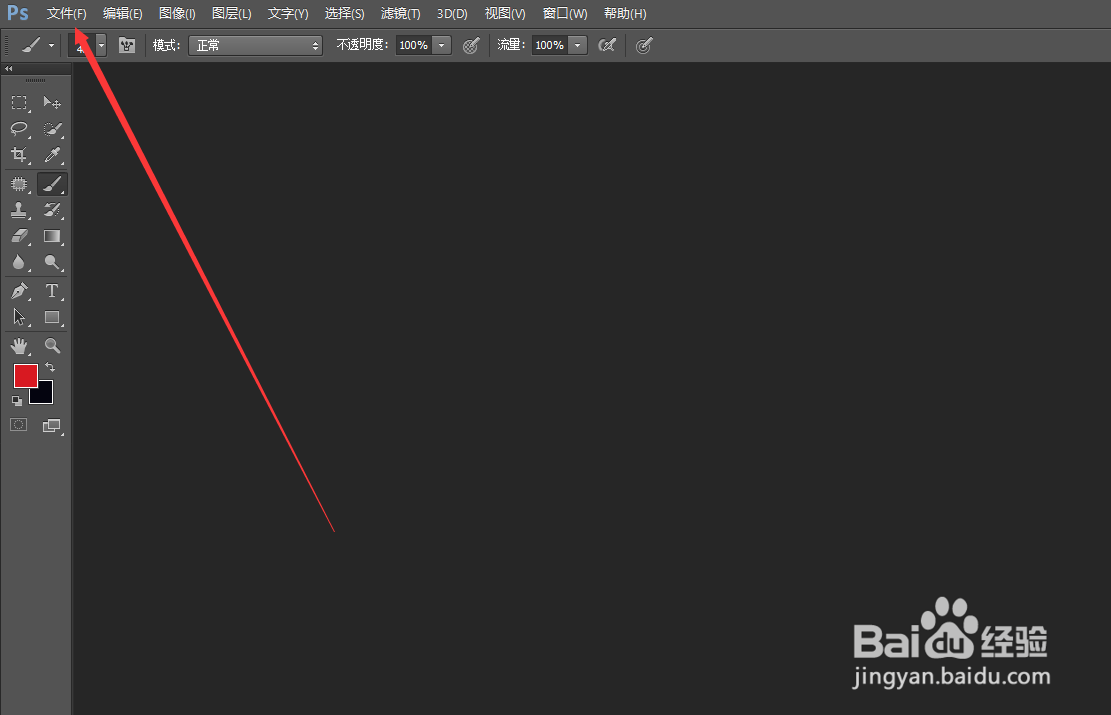The image size is (1111, 715).
Task: Select the Lasso tool
Action: [x=19, y=129]
